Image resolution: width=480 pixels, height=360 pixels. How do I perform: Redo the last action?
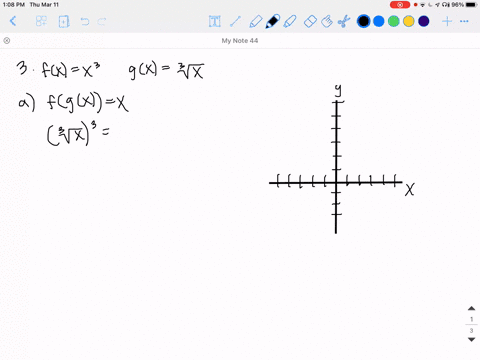click(x=102, y=22)
